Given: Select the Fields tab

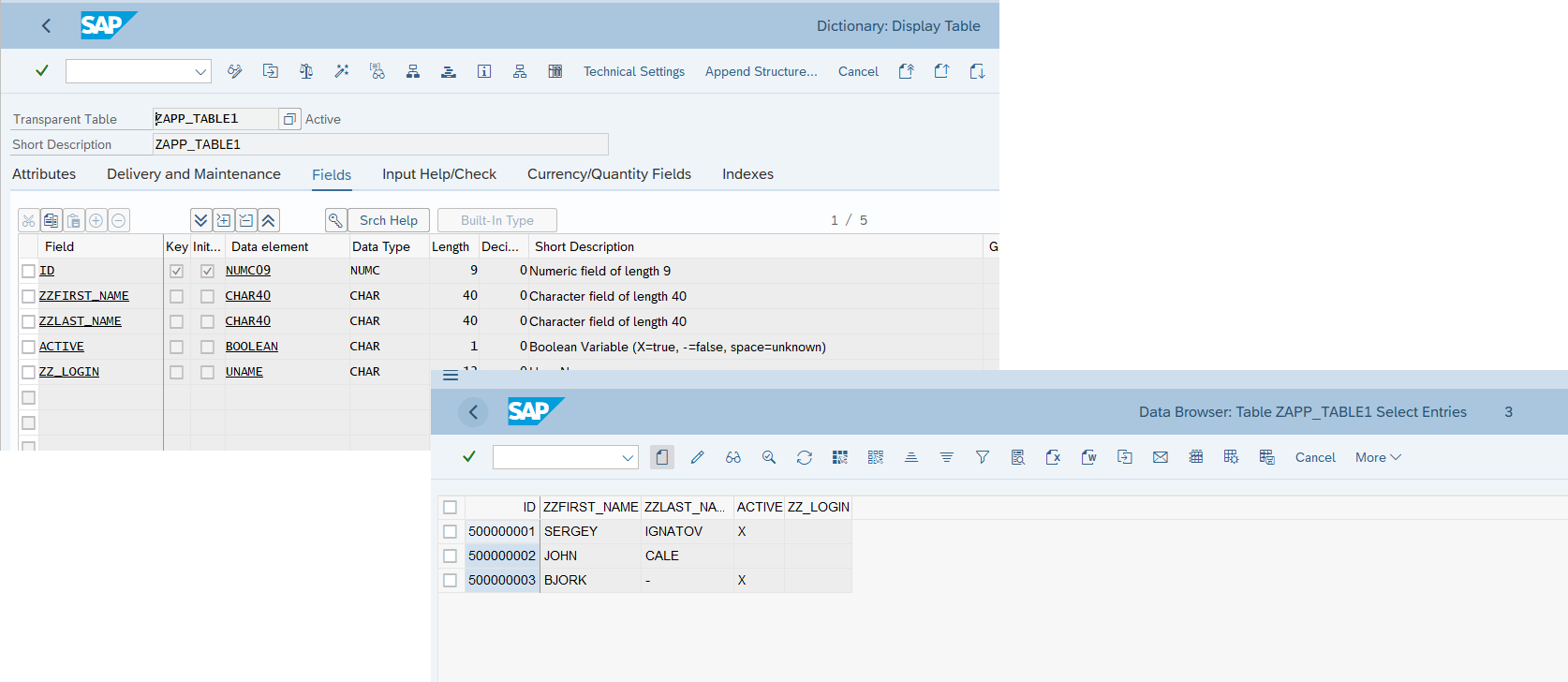Looking at the screenshot, I should (x=332, y=175).
